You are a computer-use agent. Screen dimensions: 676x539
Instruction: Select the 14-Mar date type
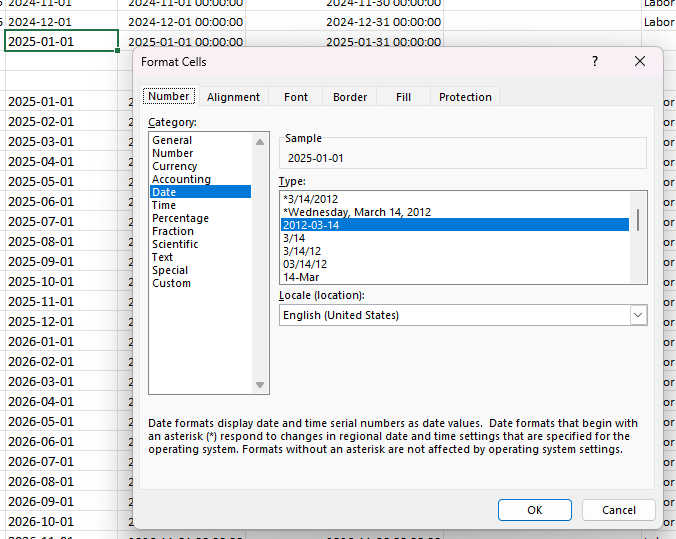coord(301,277)
